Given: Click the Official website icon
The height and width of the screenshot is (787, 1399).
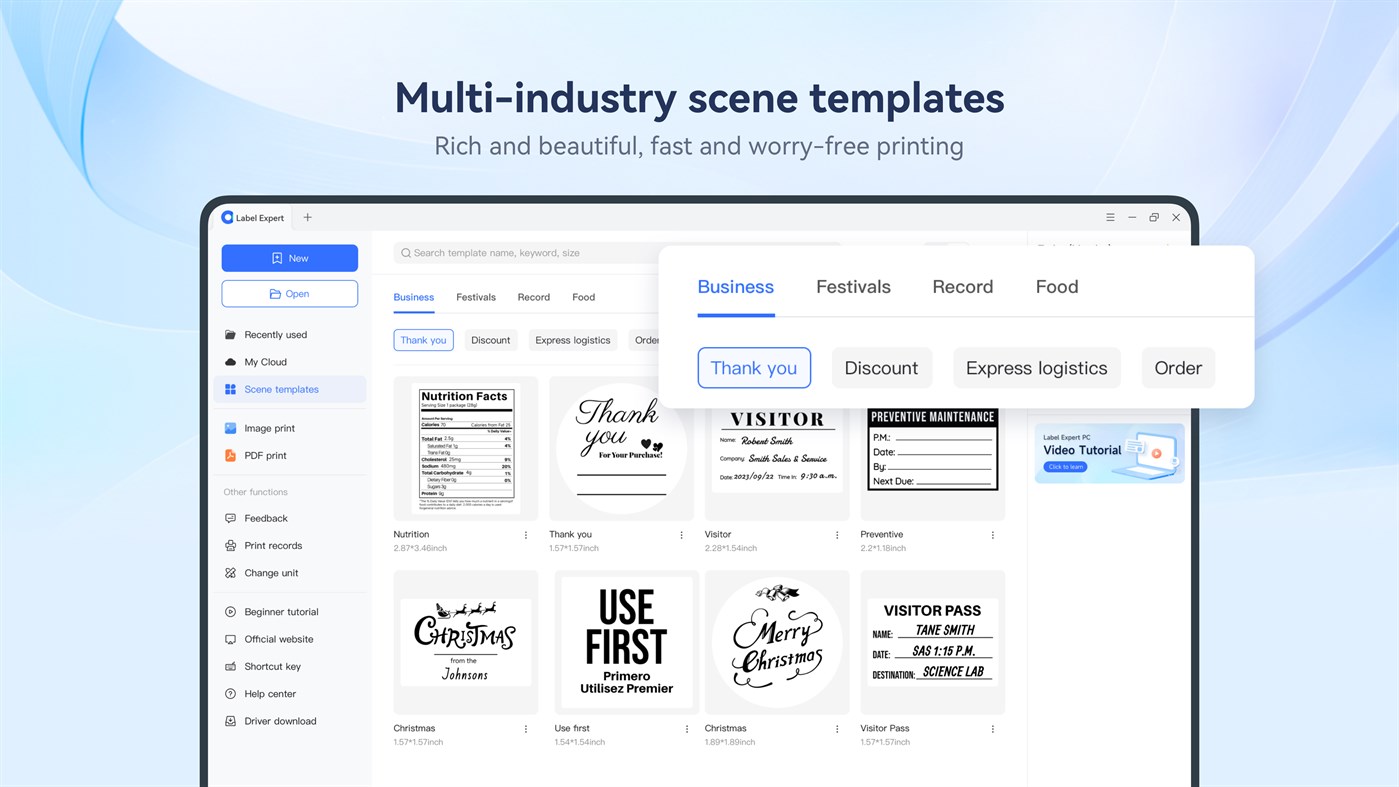Looking at the screenshot, I should (x=231, y=639).
